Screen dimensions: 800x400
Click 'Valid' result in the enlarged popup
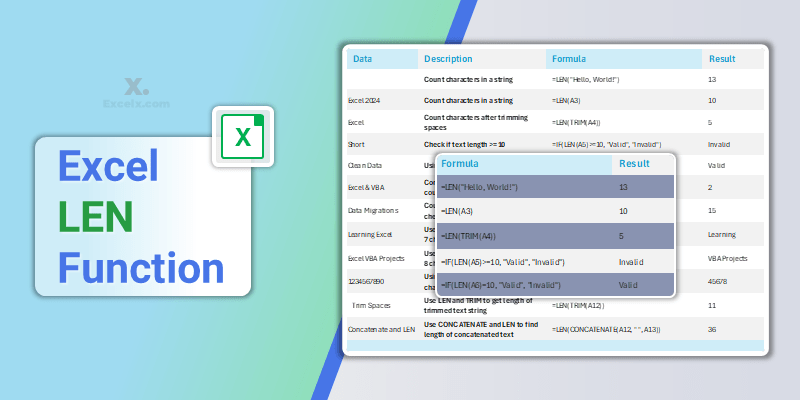[x=628, y=285]
